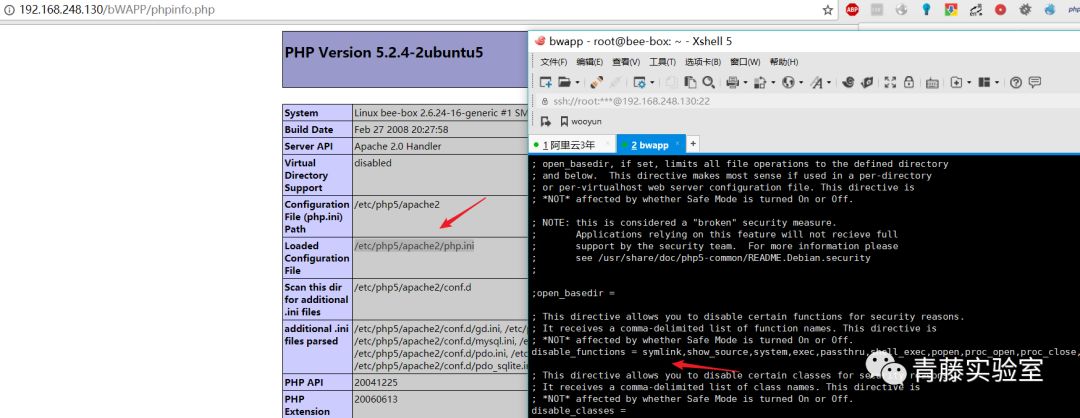
Task: Click the Find magnifier icon in Xshell toolbar
Action: [709, 83]
